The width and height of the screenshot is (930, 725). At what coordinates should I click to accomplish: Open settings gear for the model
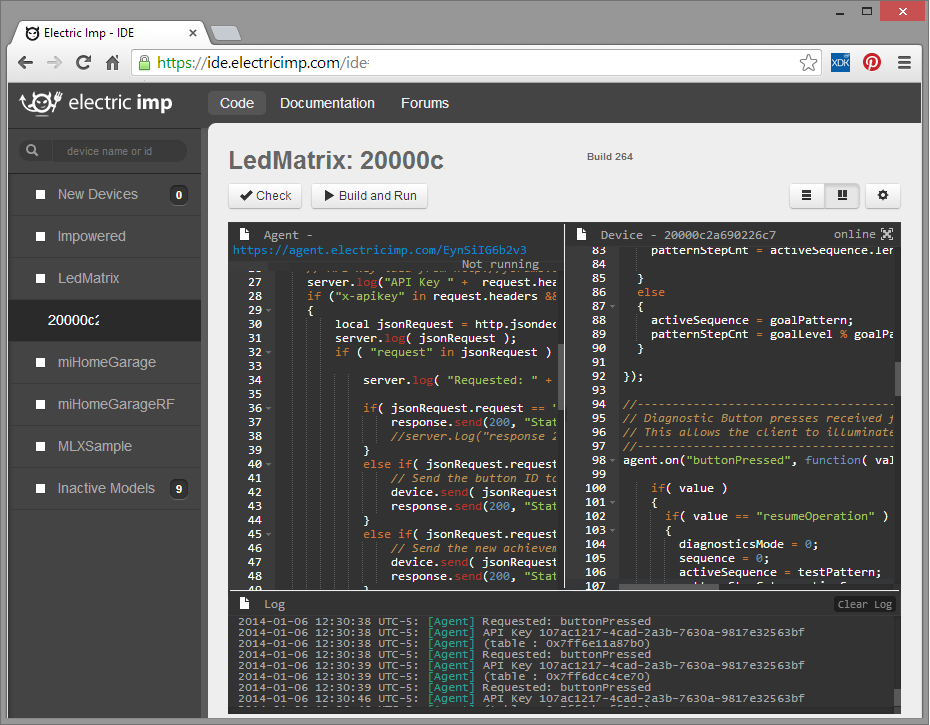(x=883, y=195)
